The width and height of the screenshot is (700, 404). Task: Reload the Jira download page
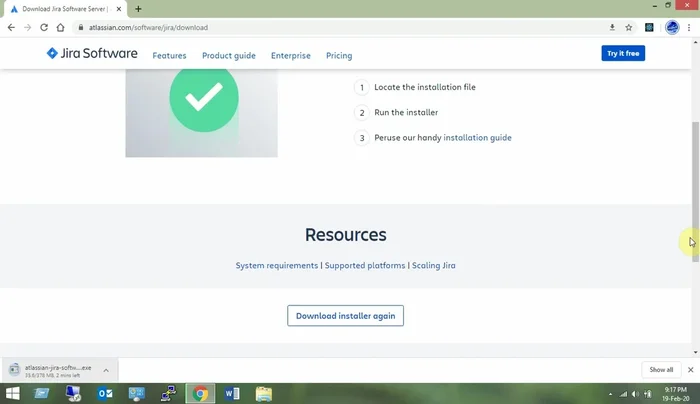(x=44, y=28)
